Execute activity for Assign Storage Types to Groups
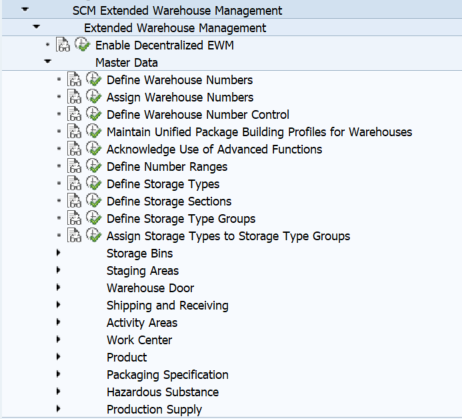 (x=94, y=235)
